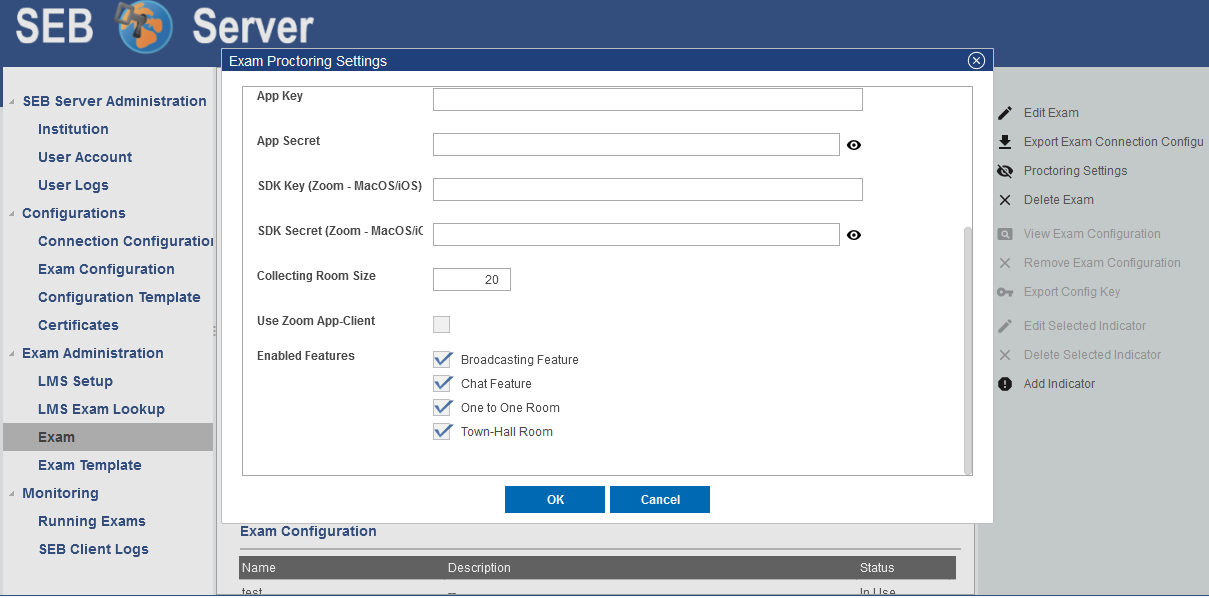Click the Collecting Room Size field
The width and height of the screenshot is (1209, 598).
pyautogui.click(x=471, y=279)
